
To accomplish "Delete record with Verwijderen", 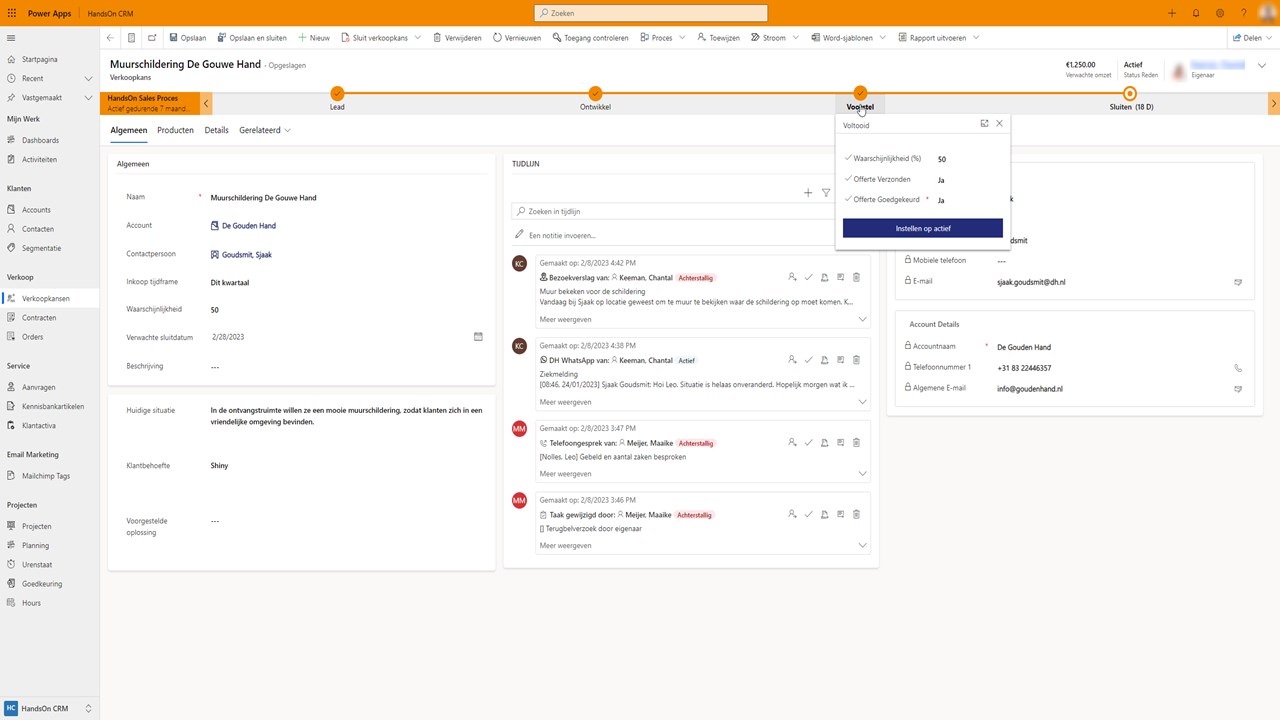I will (457, 38).
